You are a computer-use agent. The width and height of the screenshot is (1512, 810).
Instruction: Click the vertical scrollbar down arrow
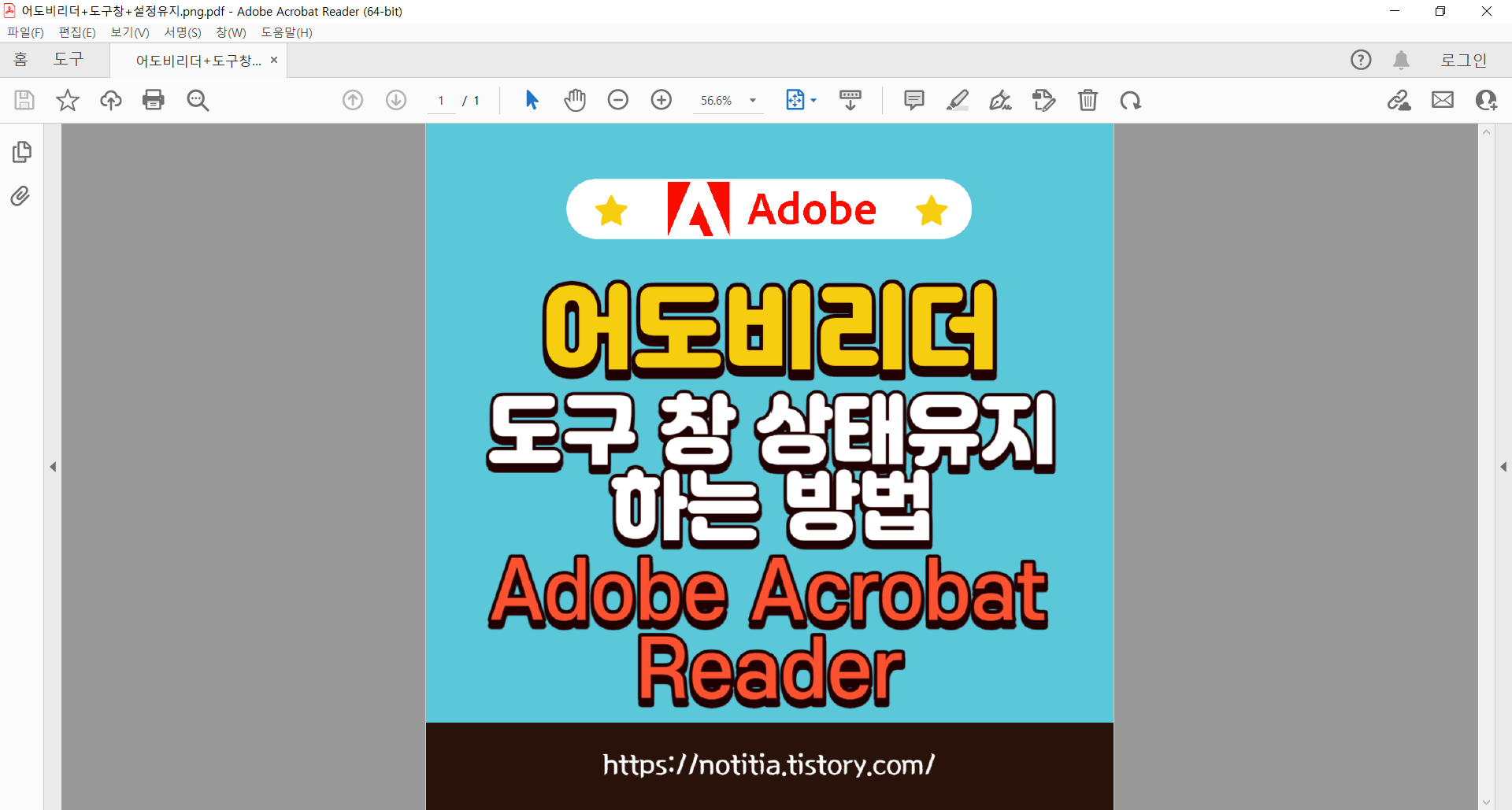coord(1486,802)
